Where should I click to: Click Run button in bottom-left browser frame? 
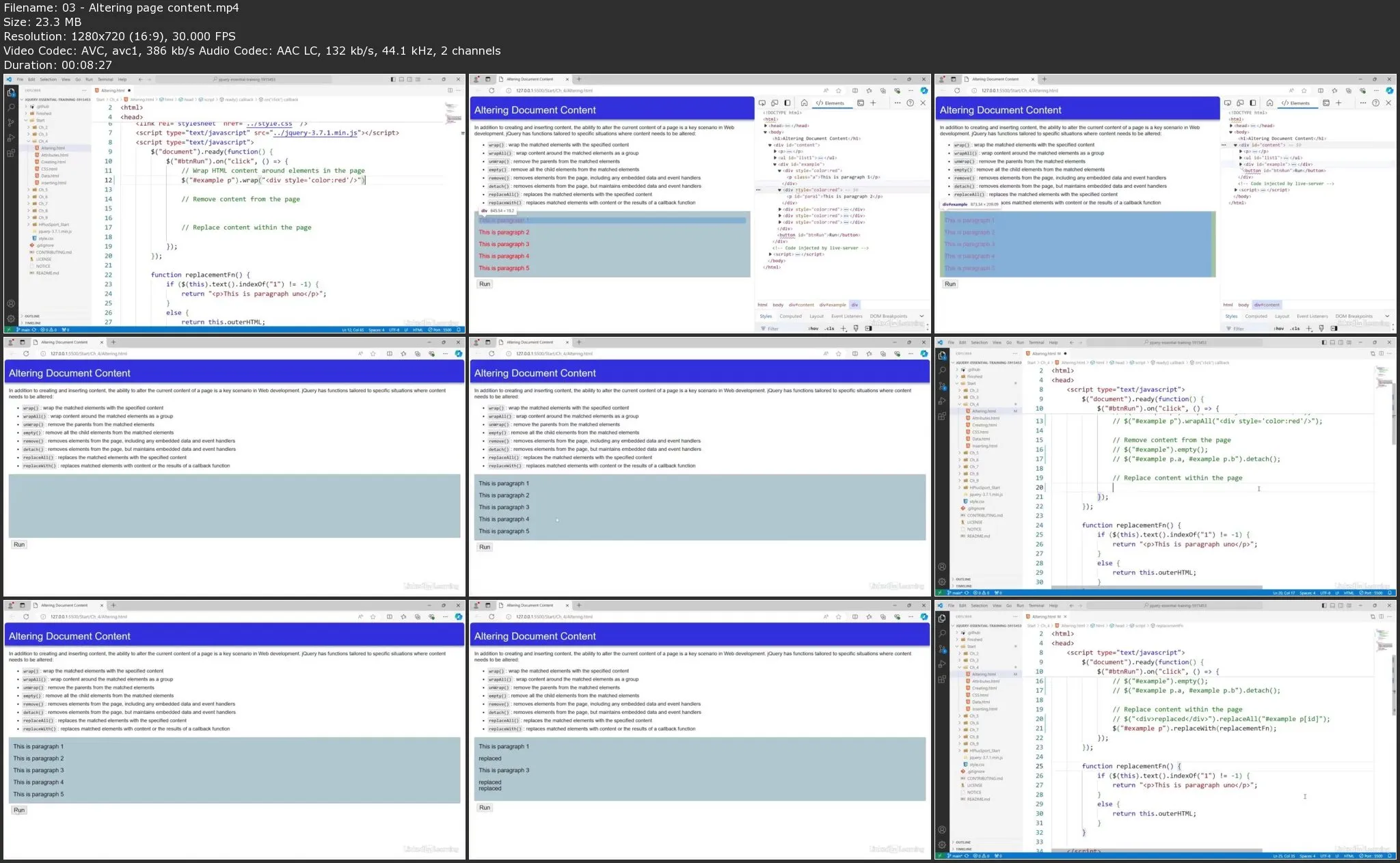tap(19, 810)
